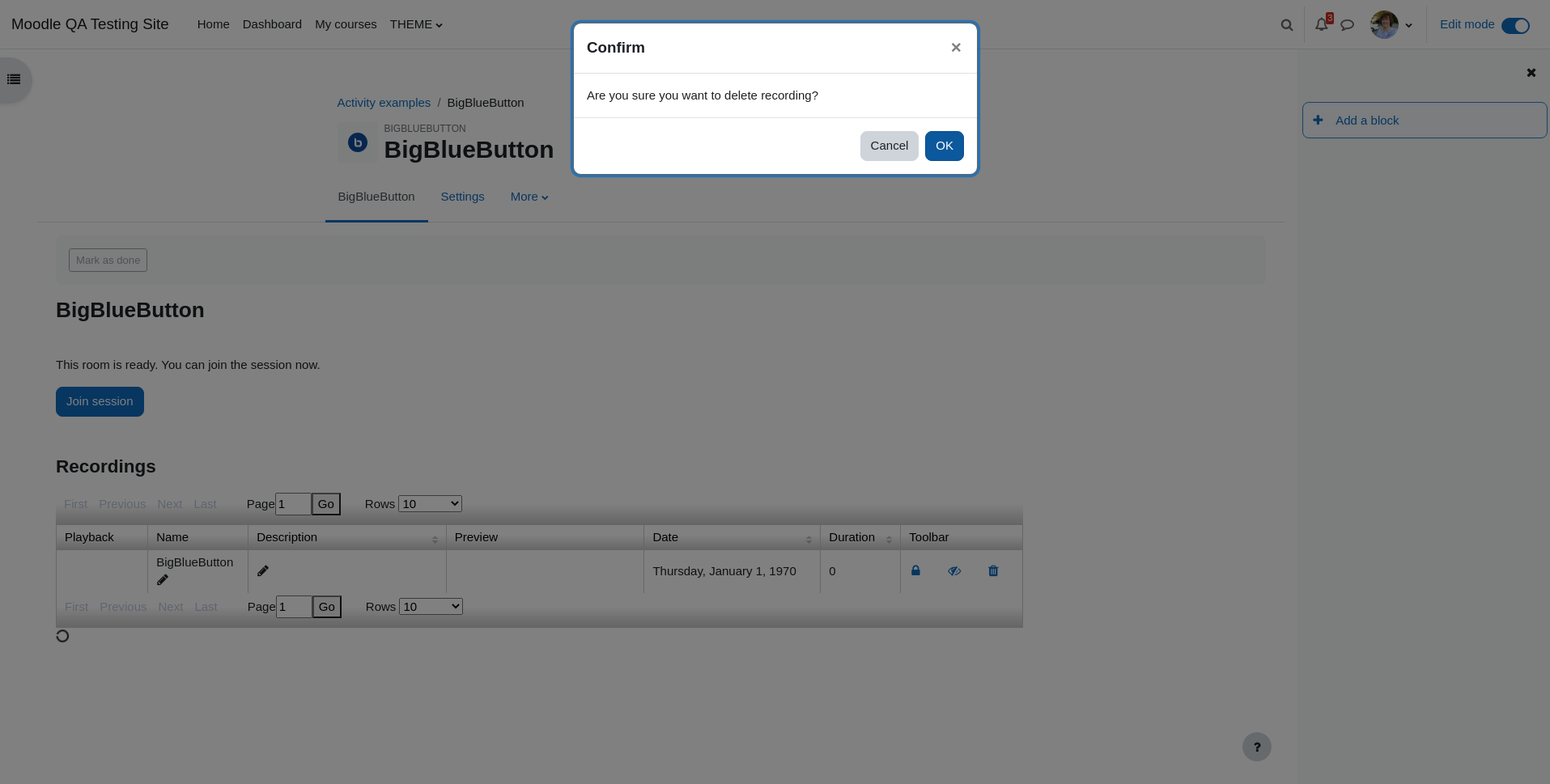Open user menu avatar
The width and height of the screenshot is (1550, 784).
click(1384, 24)
